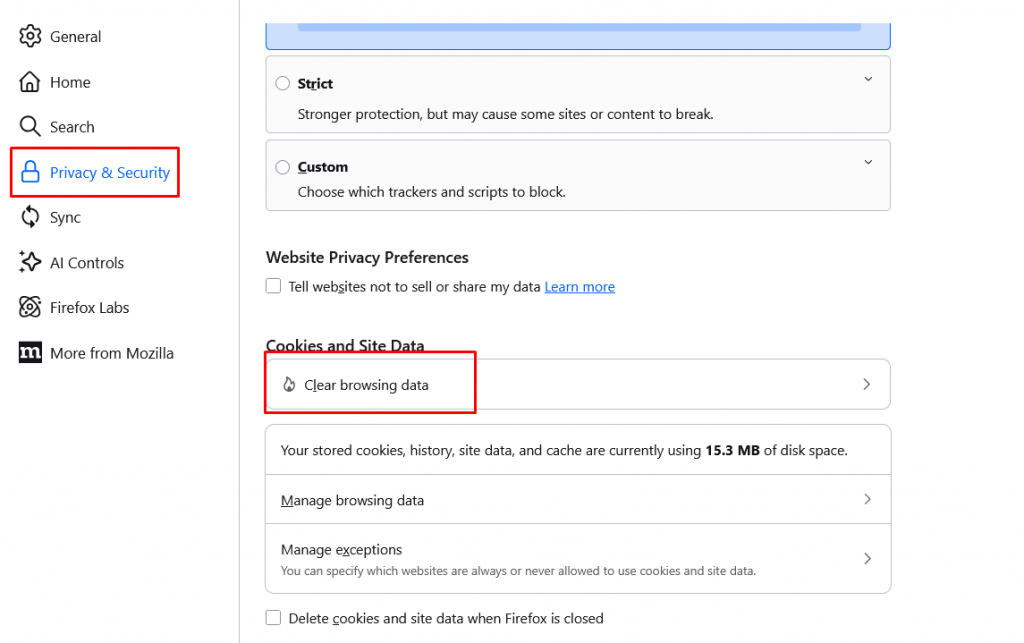Select the Custom protection radio button
The height and width of the screenshot is (643, 1024).
pyautogui.click(x=283, y=167)
